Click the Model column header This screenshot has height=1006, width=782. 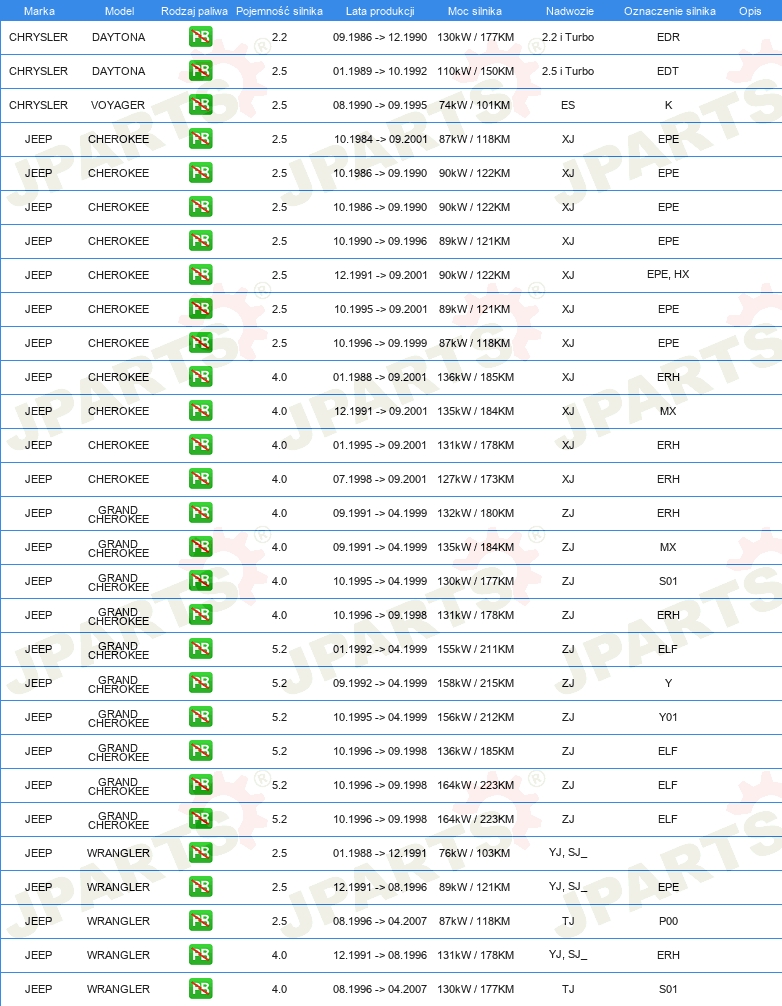click(x=119, y=11)
